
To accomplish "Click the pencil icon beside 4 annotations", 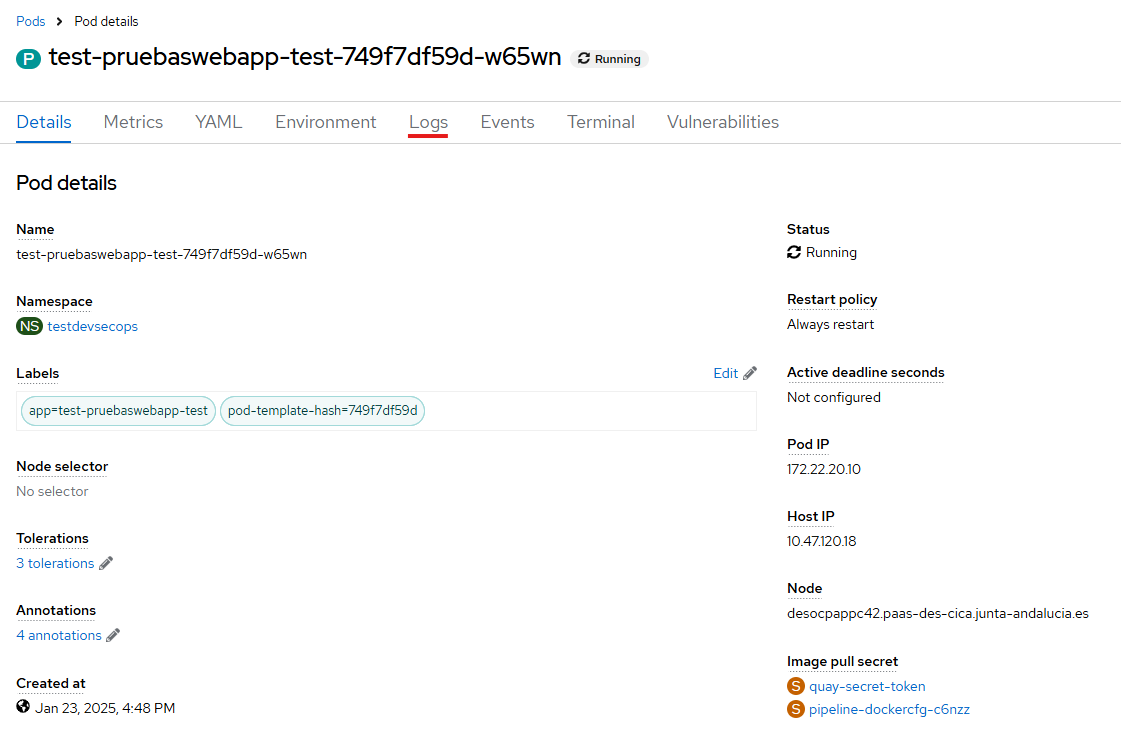I will tap(113, 635).
